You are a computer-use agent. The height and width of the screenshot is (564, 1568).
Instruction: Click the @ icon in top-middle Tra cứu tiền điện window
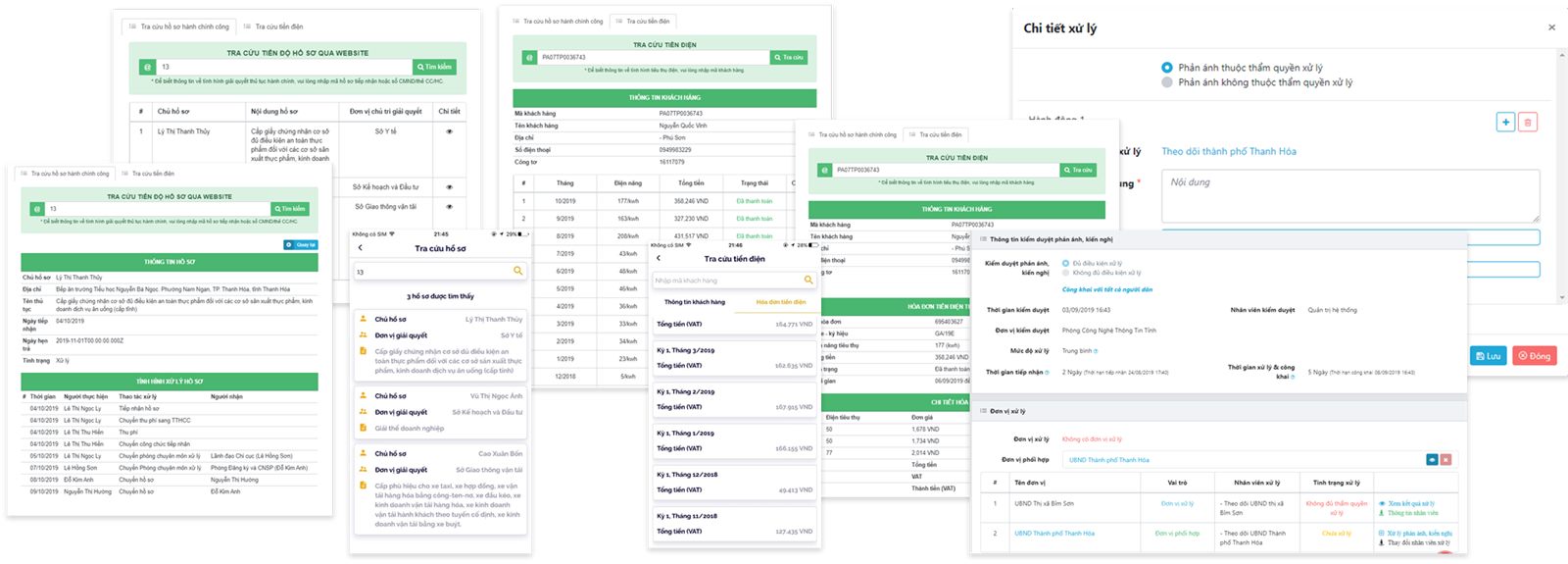pyautogui.click(x=528, y=57)
